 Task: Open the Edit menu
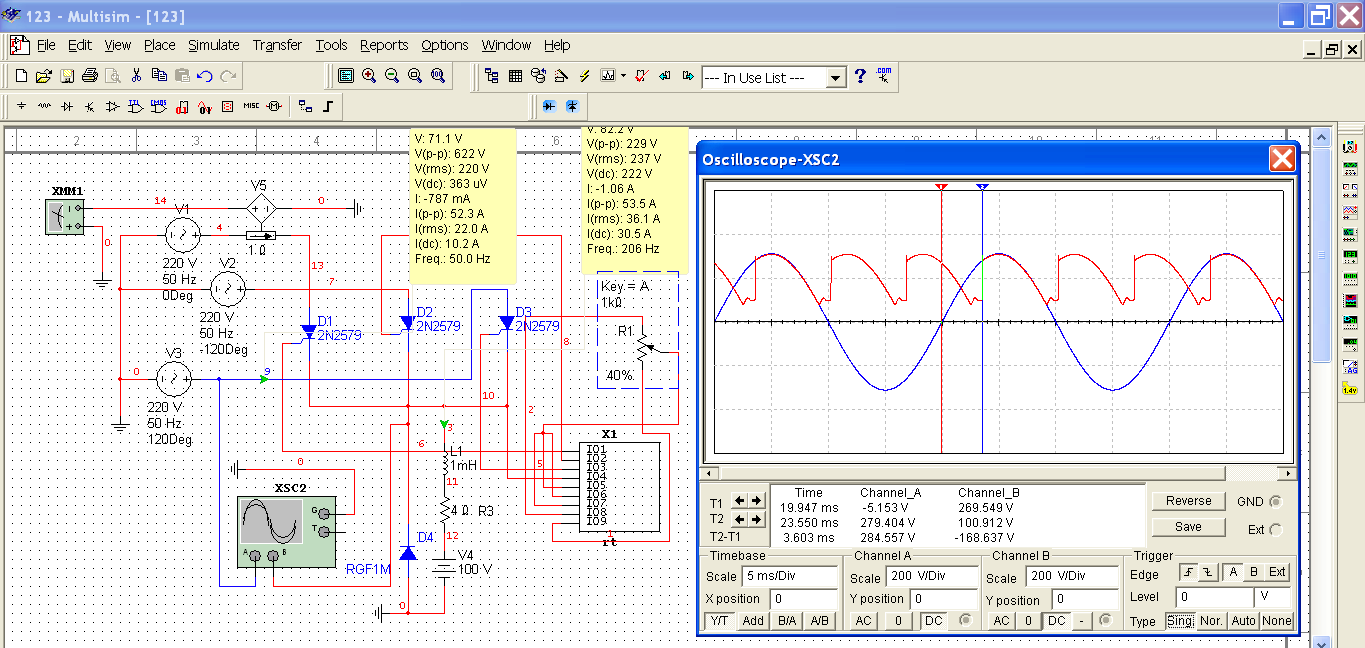(x=80, y=45)
